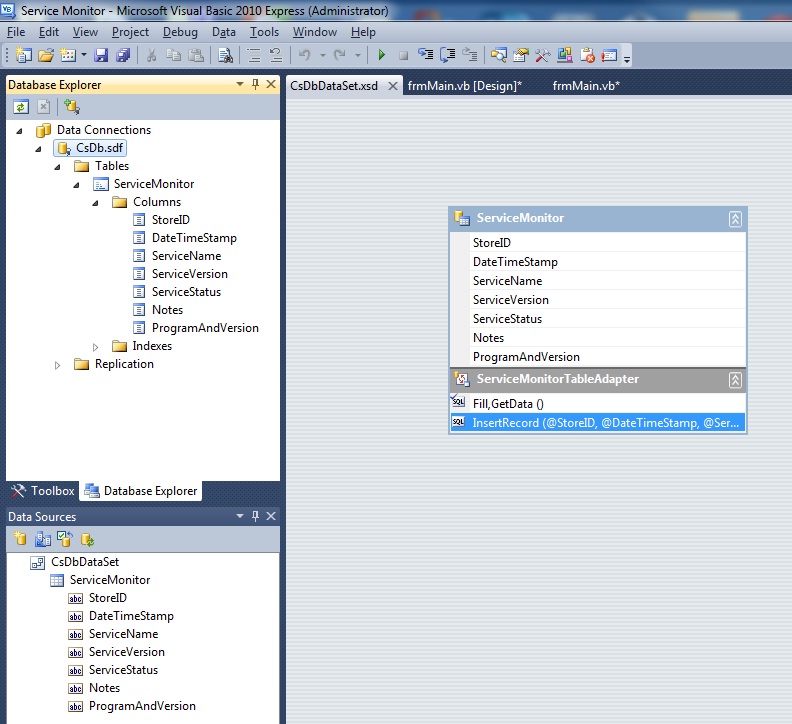Expand the Replication folder
This screenshot has width=792, height=724.
57,365
